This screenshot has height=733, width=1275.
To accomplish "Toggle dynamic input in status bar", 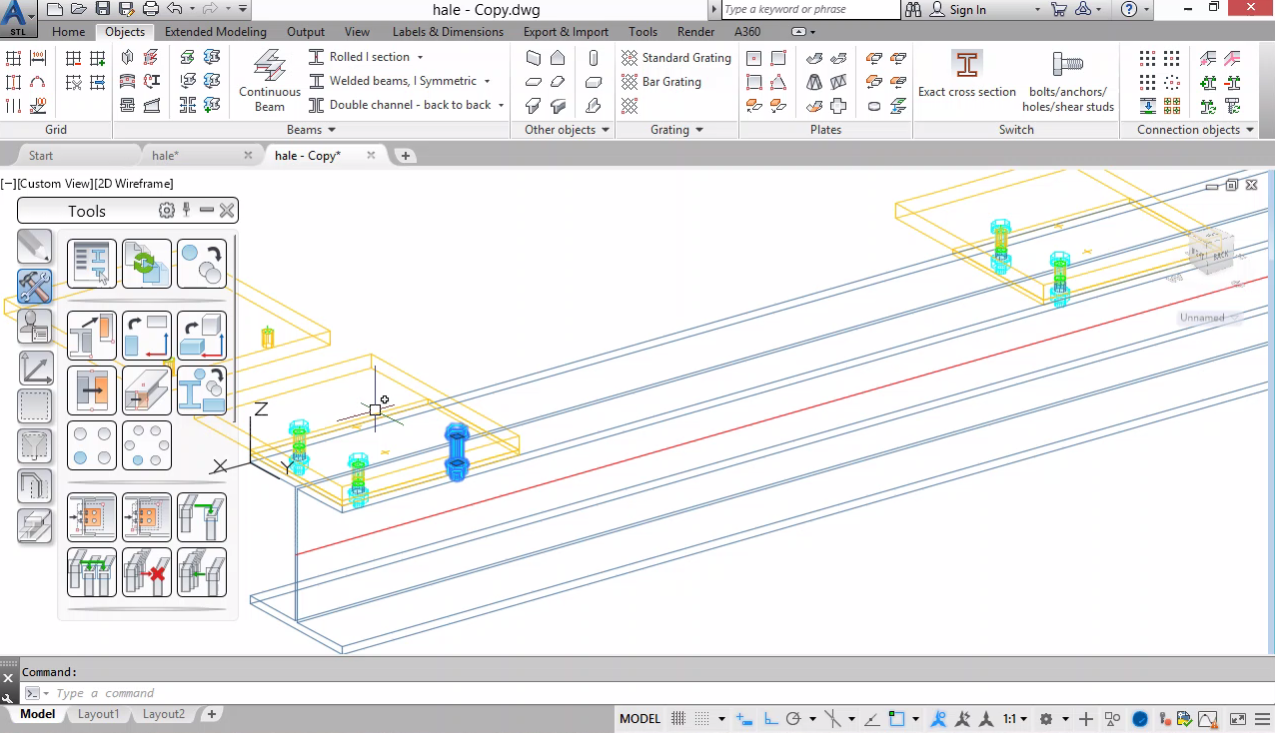I will [x=743, y=719].
